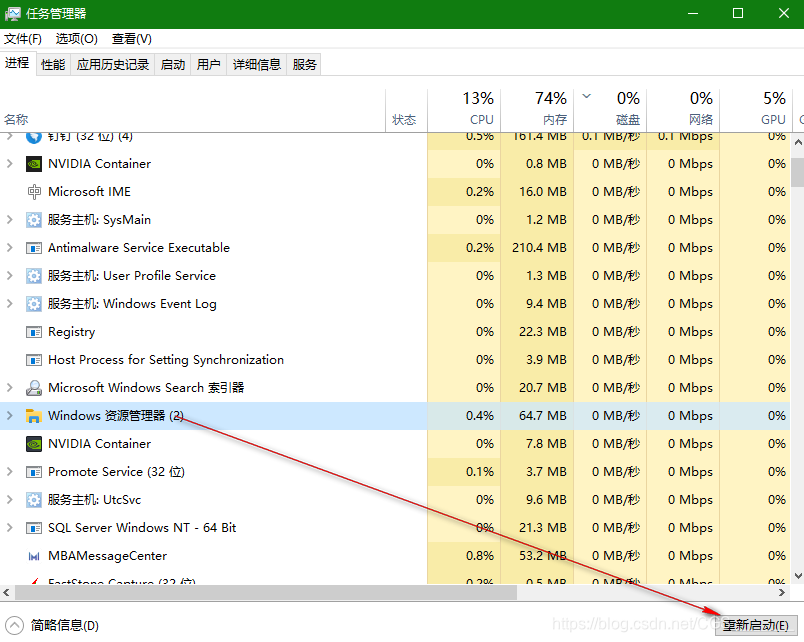Image resolution: width=804 pixels, height=642 pixels.
Task: Click the first NVIDIA Container icon (0.8 MB row)
Action: 34,164
